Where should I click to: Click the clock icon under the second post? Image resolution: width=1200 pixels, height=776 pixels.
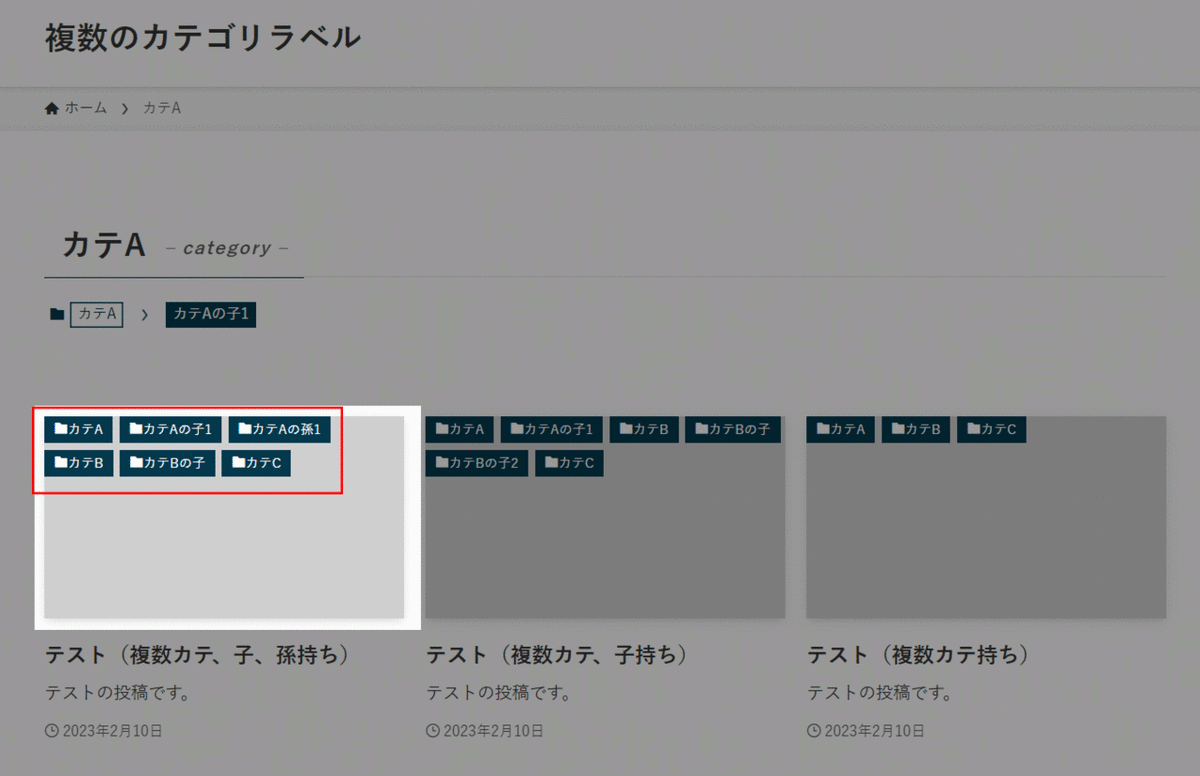pyautogui.click(x=433, y=731)
